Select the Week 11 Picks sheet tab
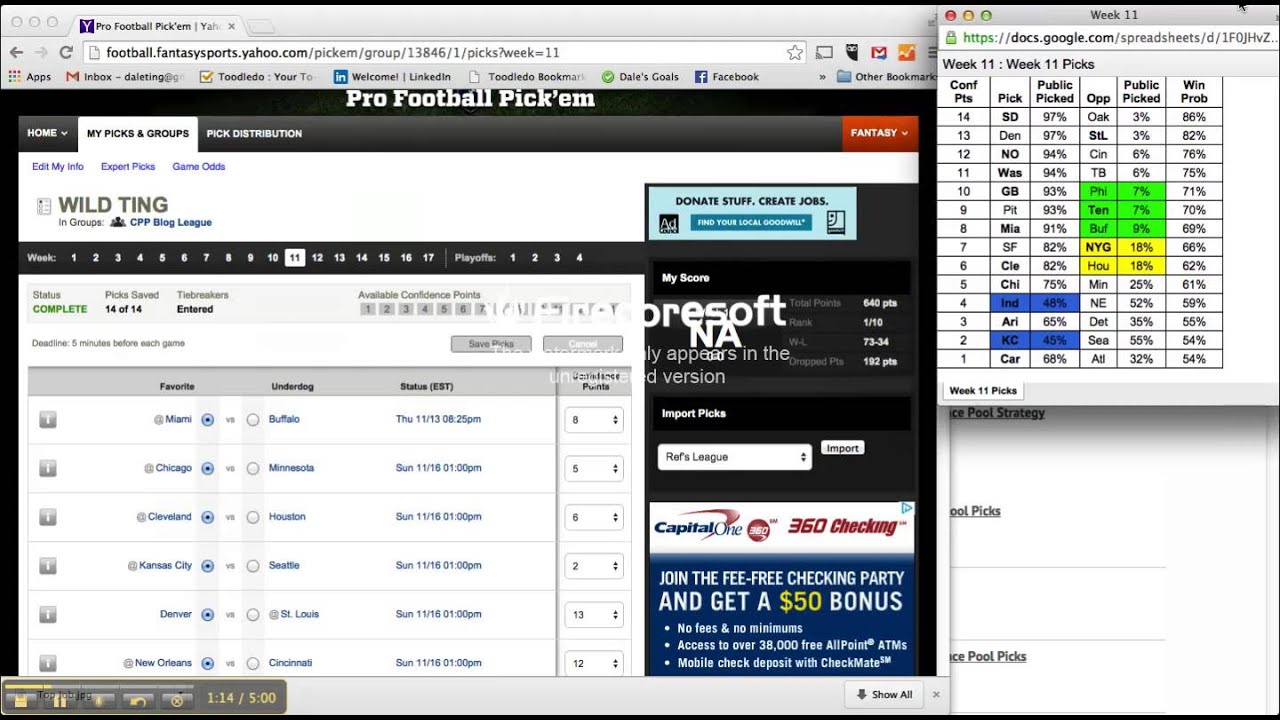 pyautogui.click(x=982, y=391)
